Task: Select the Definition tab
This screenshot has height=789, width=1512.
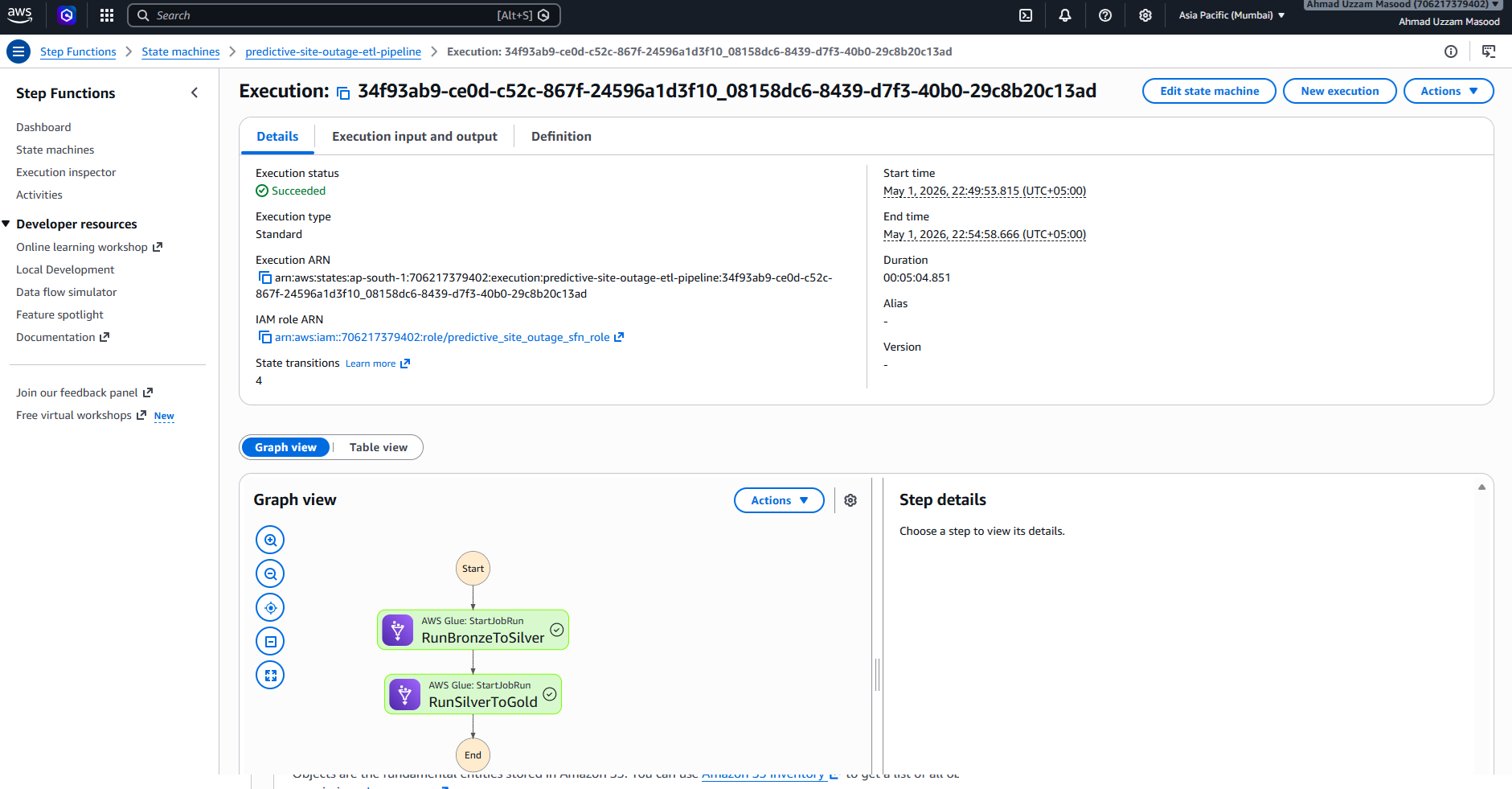Action: coord(561,137)
